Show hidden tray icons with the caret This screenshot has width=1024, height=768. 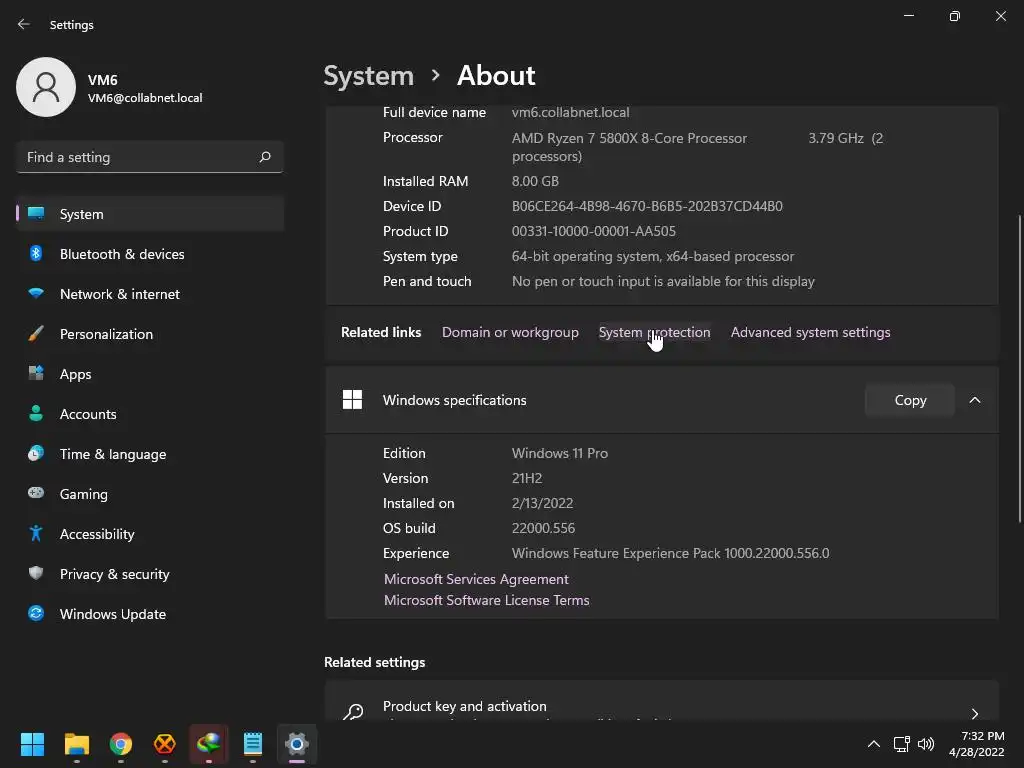(x=873, y=744)
